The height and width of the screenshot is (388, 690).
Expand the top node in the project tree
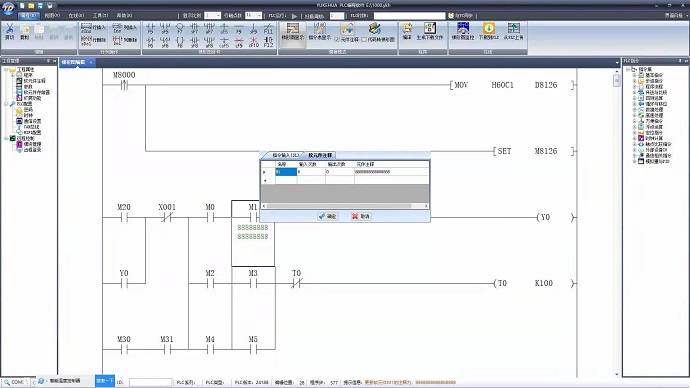point(6,70)
